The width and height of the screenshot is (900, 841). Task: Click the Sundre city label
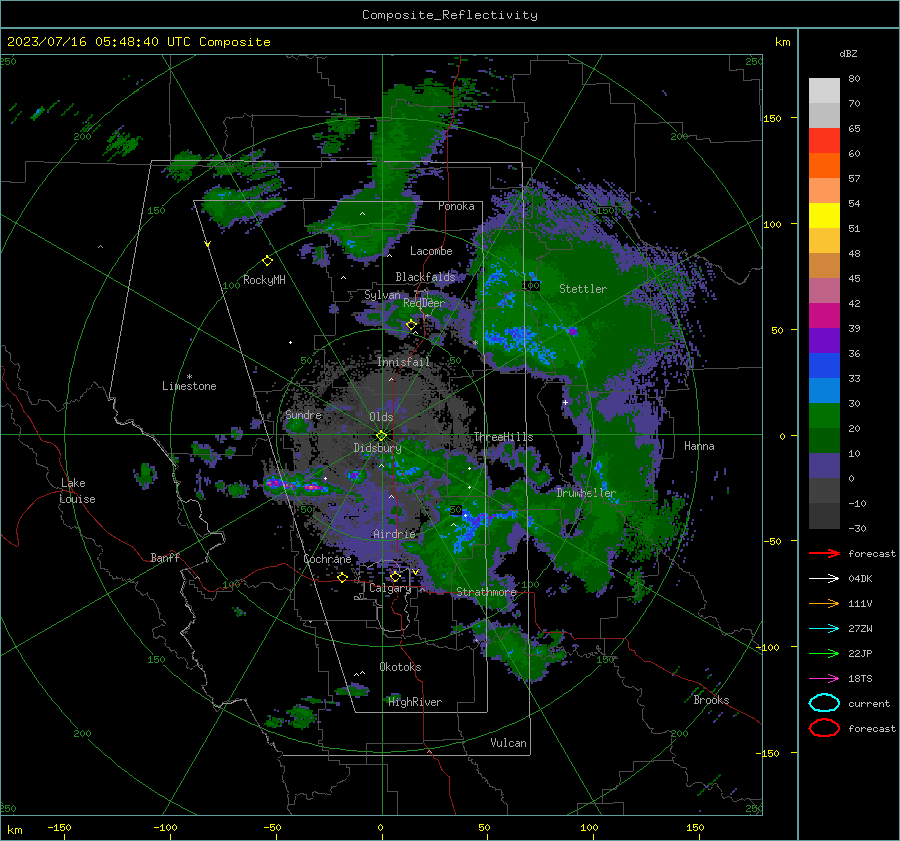click(x=303, y=414)
